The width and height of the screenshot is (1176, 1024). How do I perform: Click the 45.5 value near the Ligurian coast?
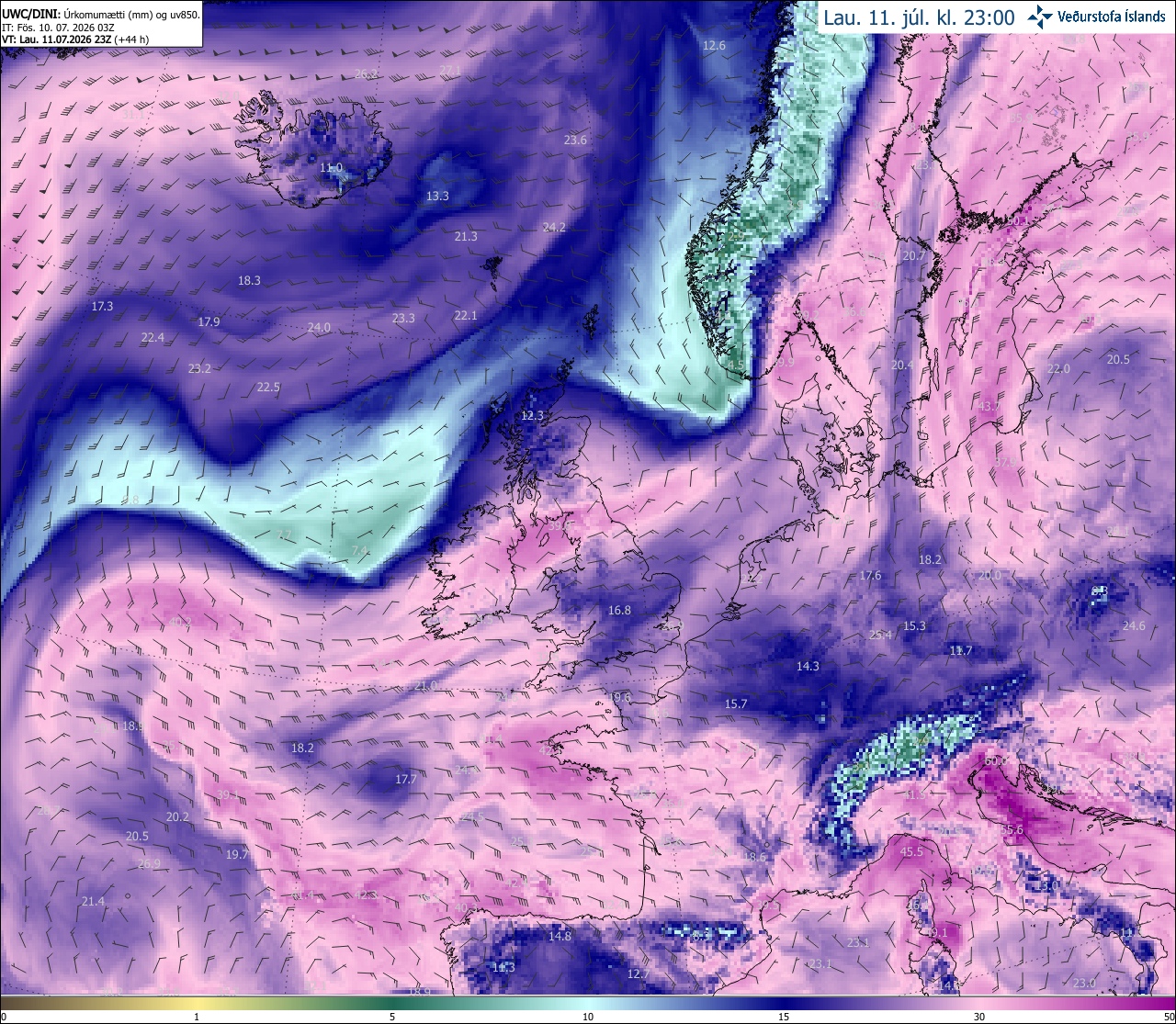911,852
